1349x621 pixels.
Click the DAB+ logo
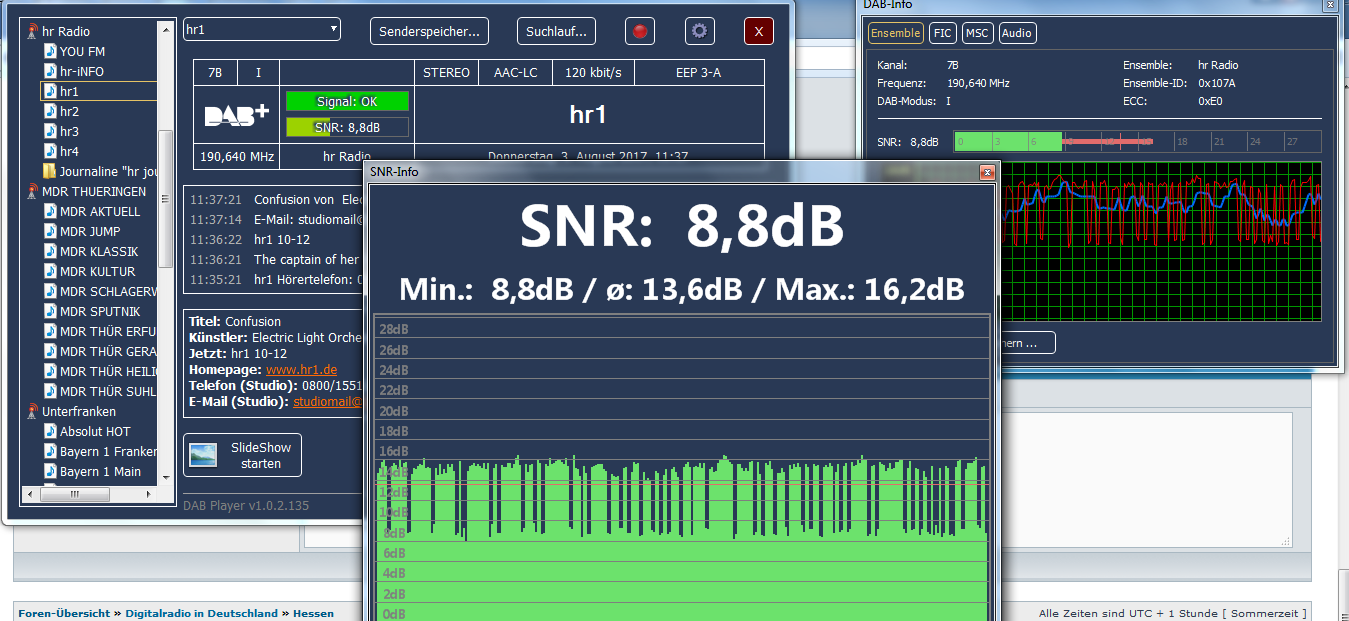tap(236, 114)
